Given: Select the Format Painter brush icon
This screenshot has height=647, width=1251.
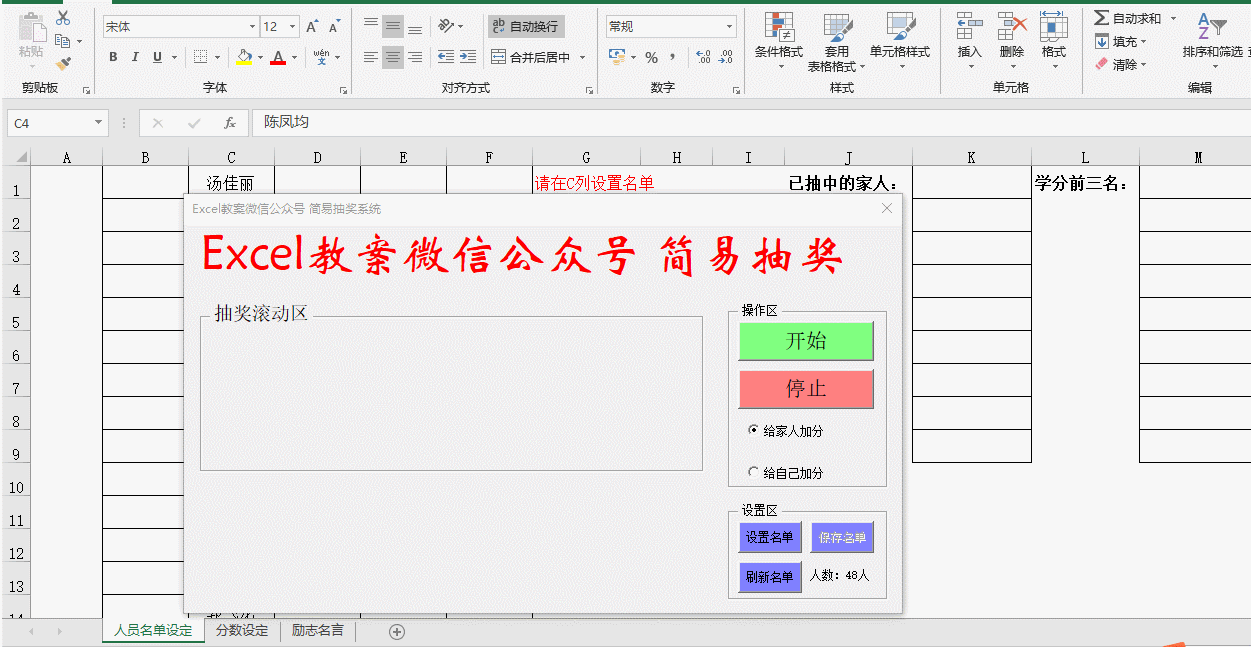Looking at the screenshot, I should click(63, 63).
